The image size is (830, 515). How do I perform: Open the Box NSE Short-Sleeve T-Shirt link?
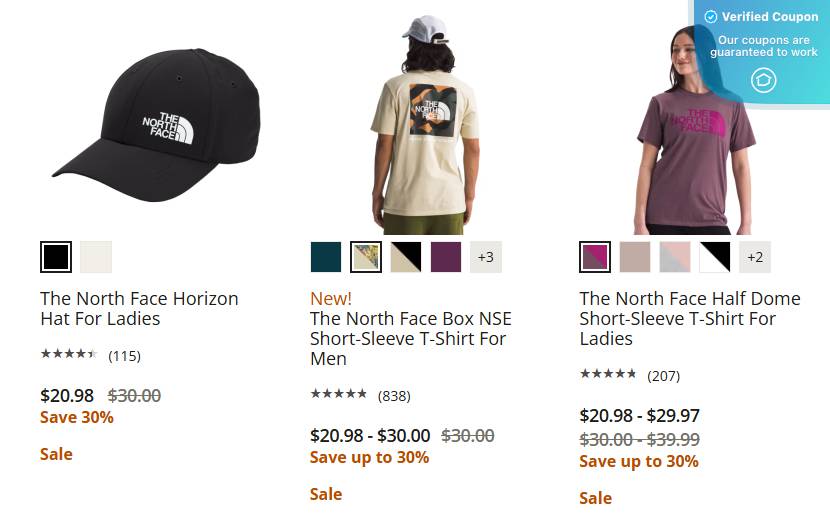411,338
